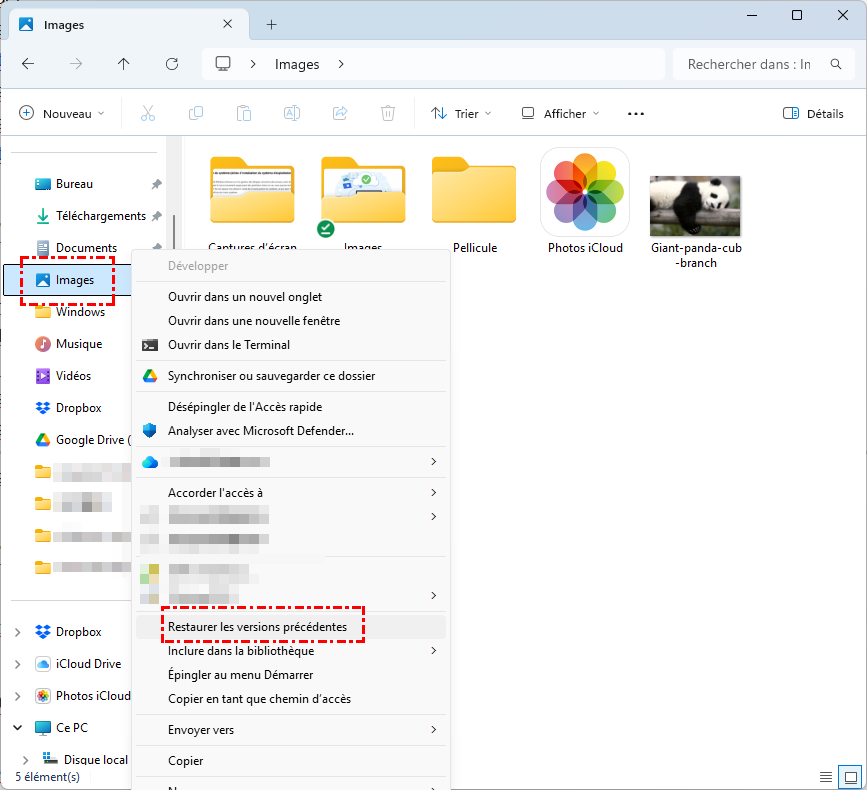Click the Refresh icon in navigation bar
Image resolution: width=867 pixels, height=790 pixels.
pos(172,64)
